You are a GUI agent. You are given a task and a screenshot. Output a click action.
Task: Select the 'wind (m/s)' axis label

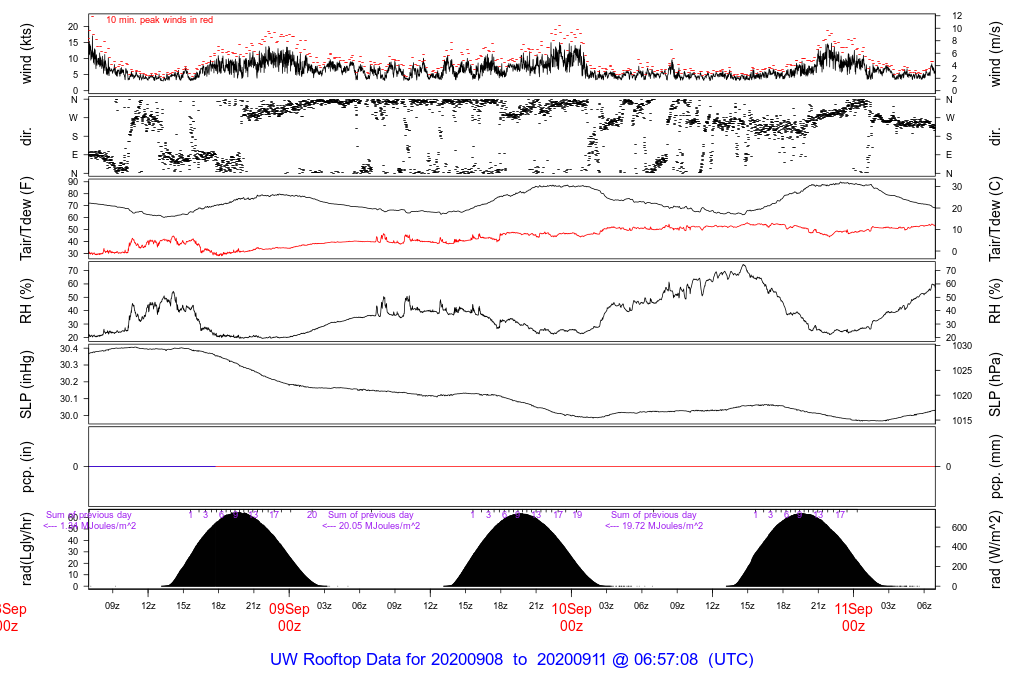click(995, 54)
